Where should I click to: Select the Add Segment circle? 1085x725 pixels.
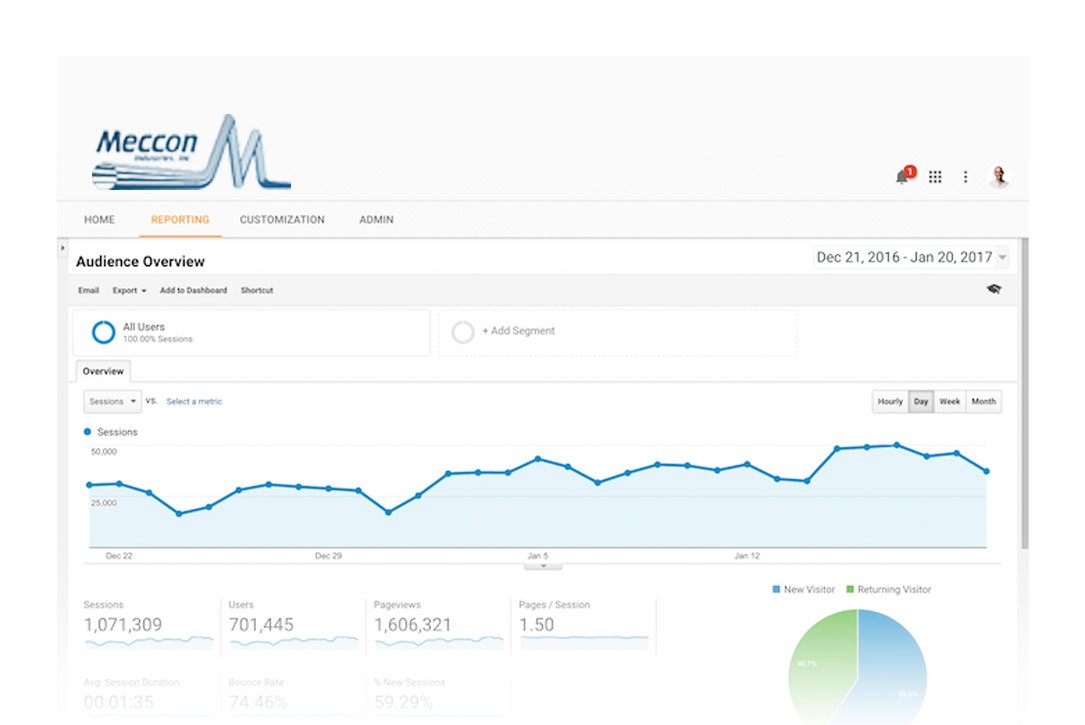463,331
